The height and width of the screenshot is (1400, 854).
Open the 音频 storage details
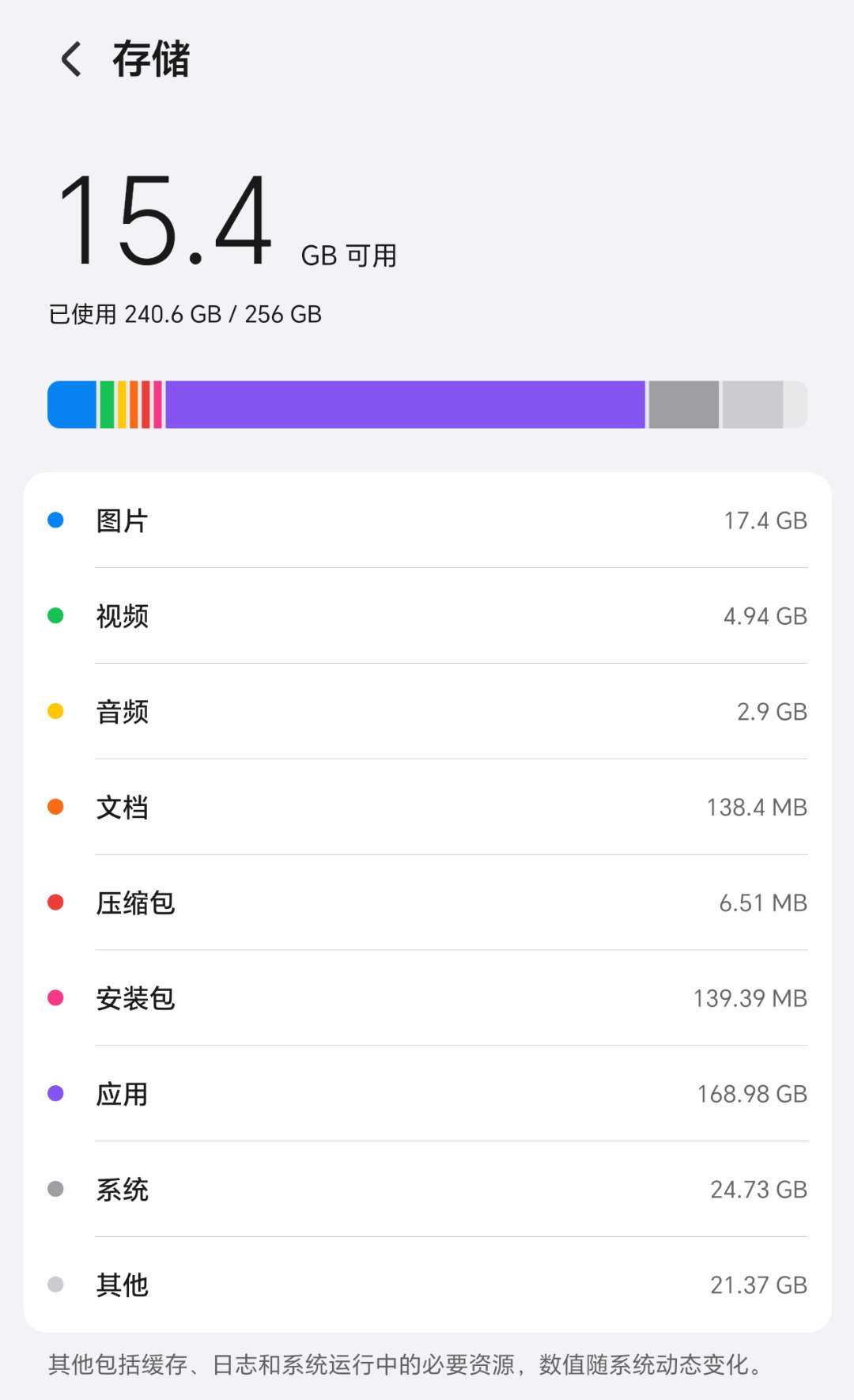(427, 711)
